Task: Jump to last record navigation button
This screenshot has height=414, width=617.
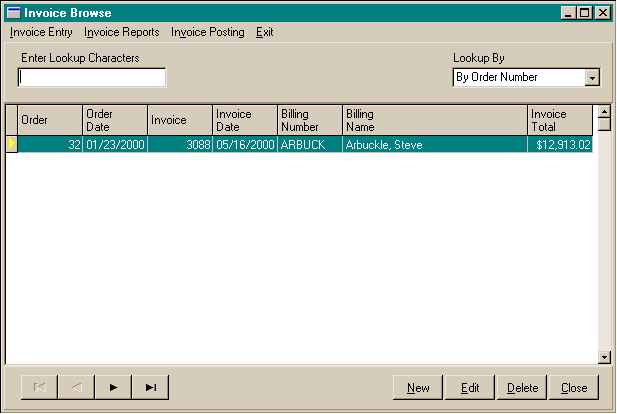Action: click(150, 387)
